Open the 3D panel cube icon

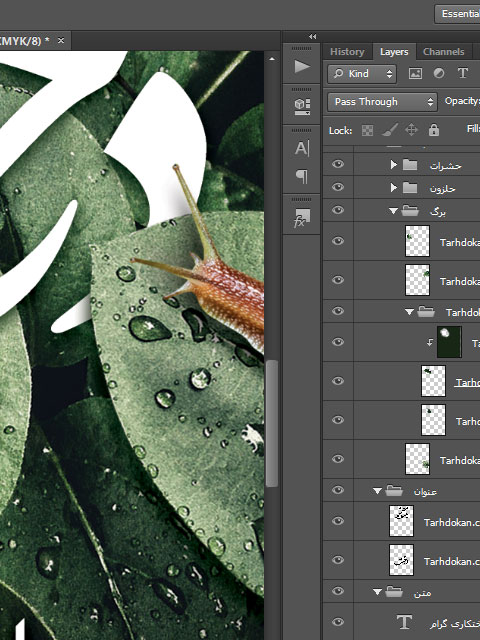pos(302,107)
